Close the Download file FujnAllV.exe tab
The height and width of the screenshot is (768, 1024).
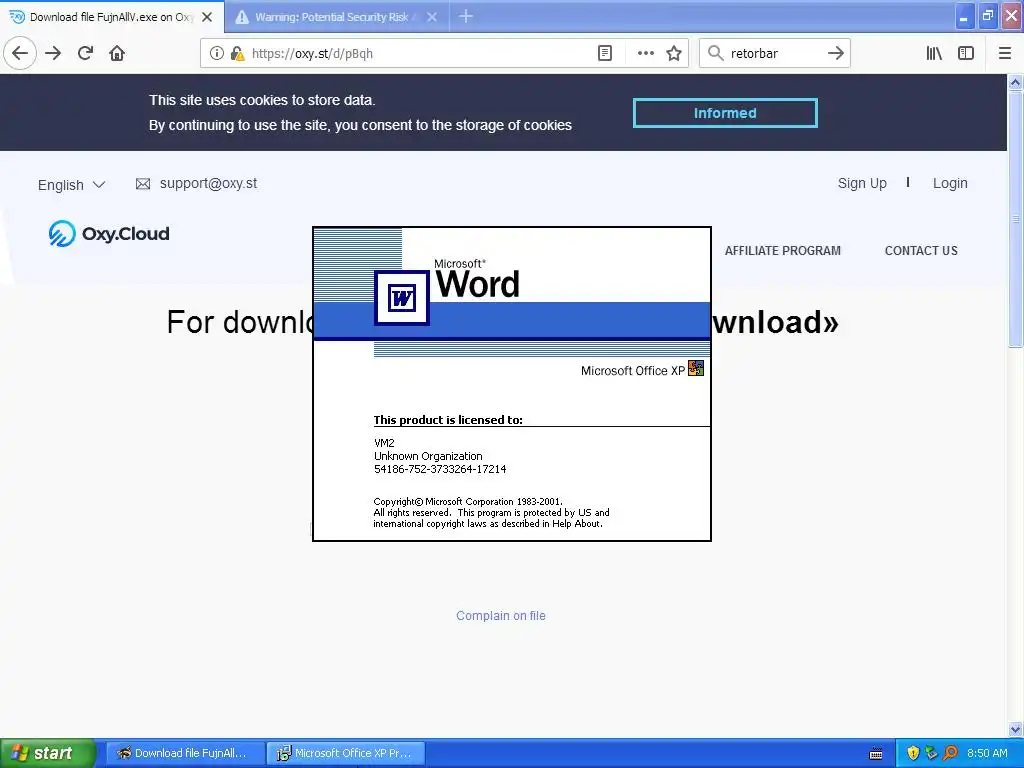(207, 17)
